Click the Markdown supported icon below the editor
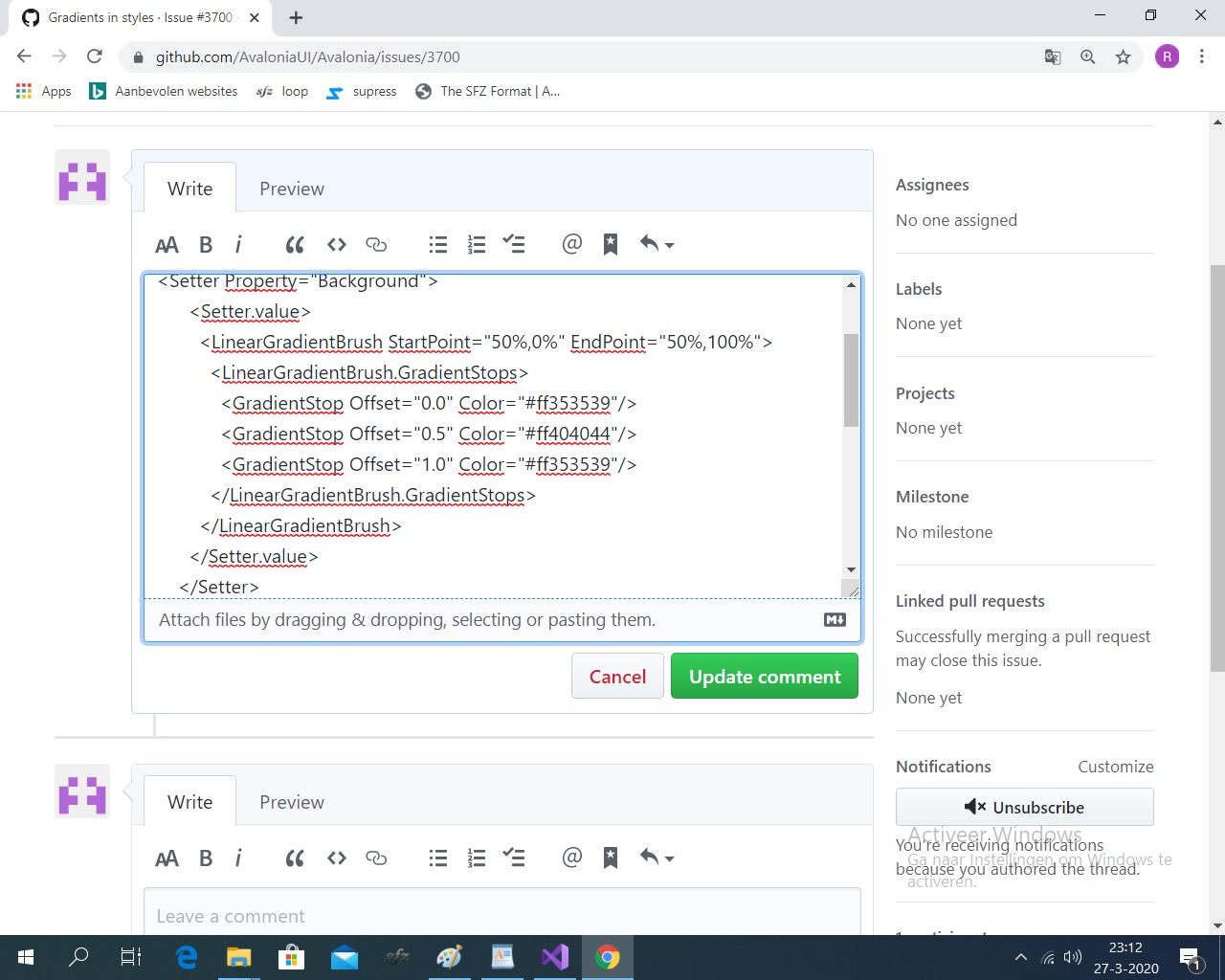 834,619
